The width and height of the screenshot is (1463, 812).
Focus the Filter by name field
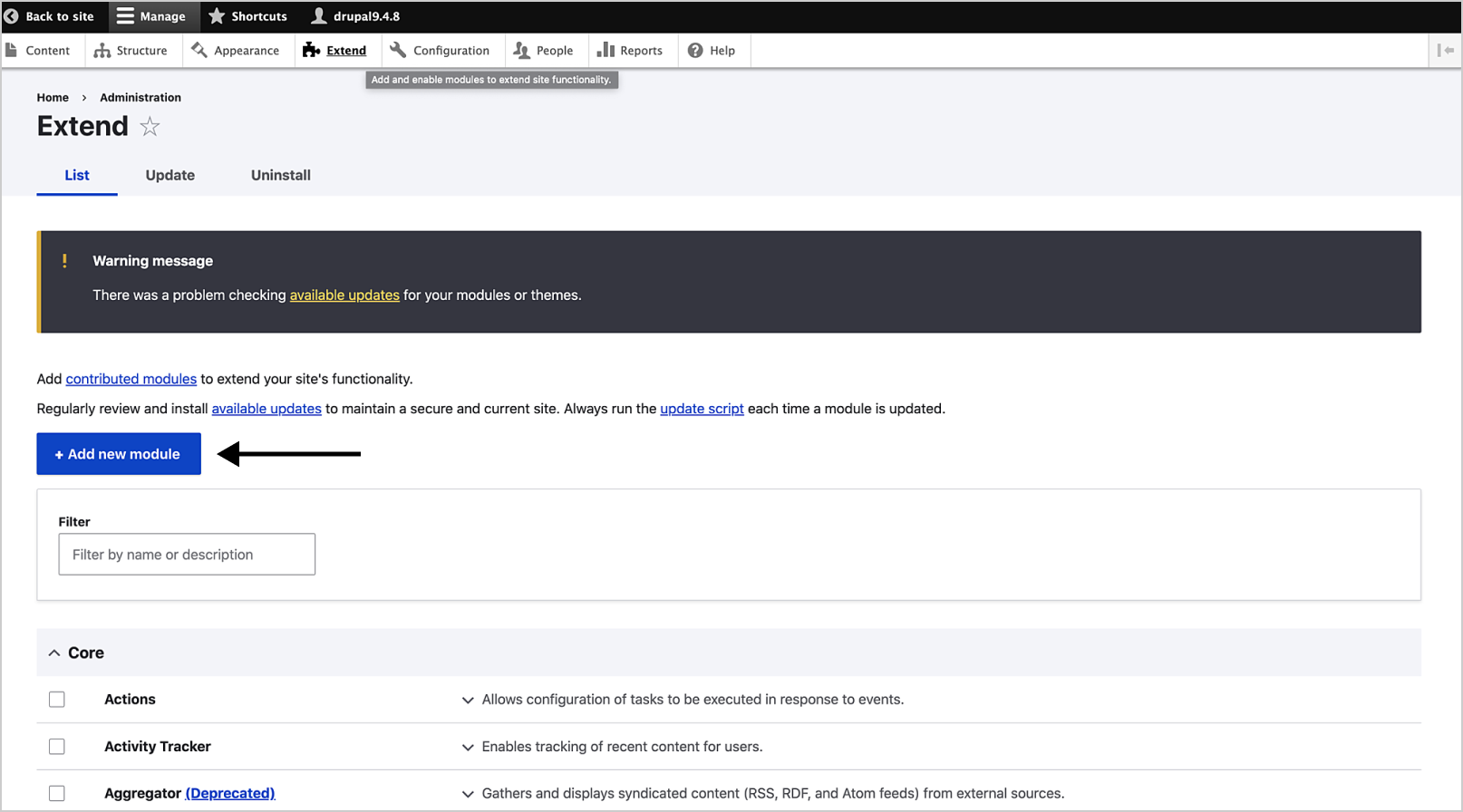coord(187,555)
